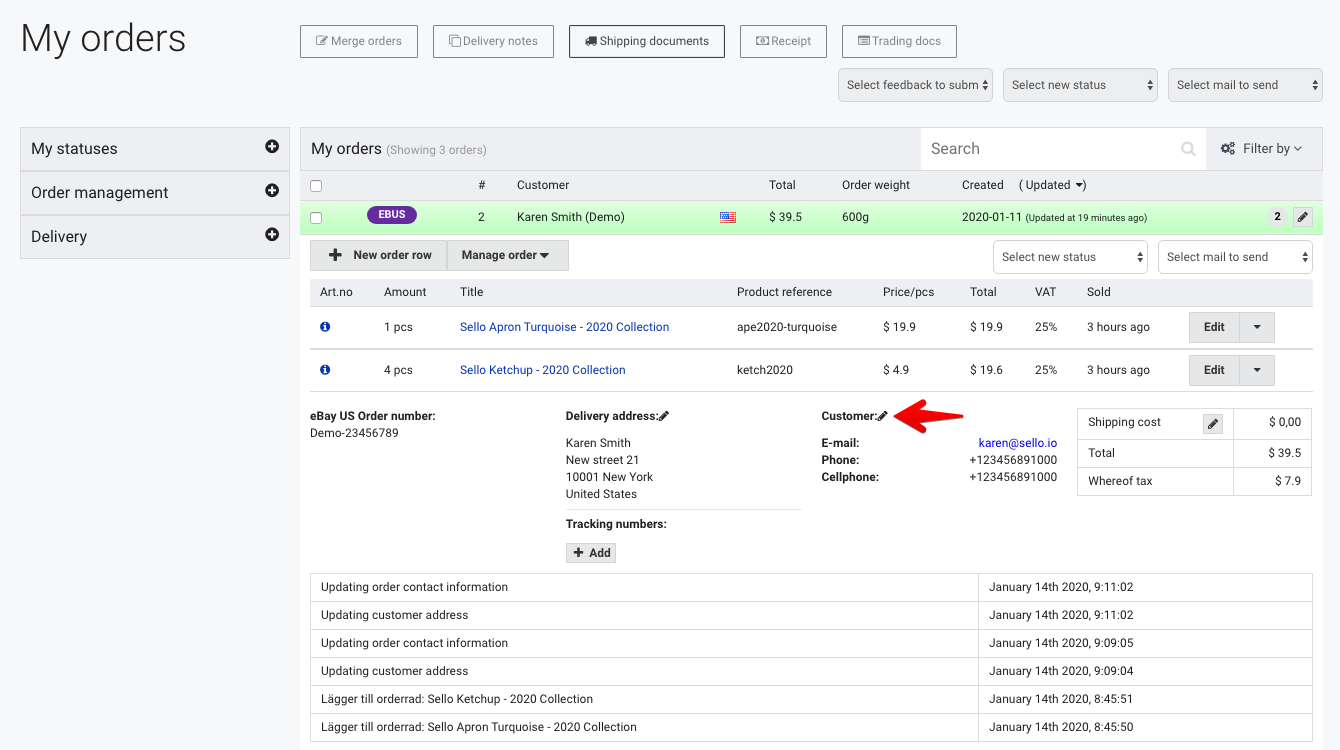Image resolution: width=1340 pixels, height=750 pixels.
Task: Click Delivery notes button
Action: pos(493,41)
